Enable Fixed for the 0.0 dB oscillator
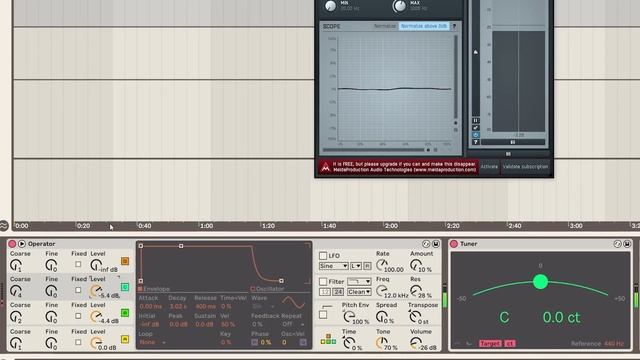This screenshot has width=640, height=360. (78, 342)
